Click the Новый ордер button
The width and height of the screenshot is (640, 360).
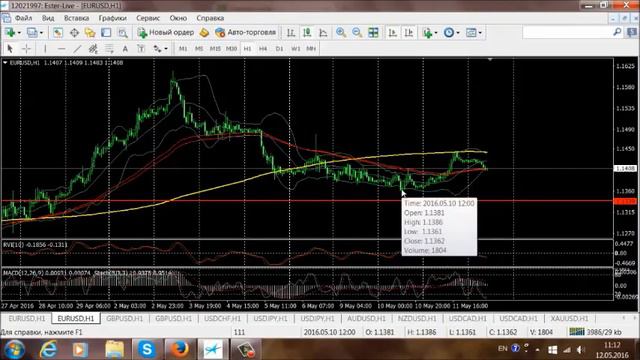tap(166, 32)
